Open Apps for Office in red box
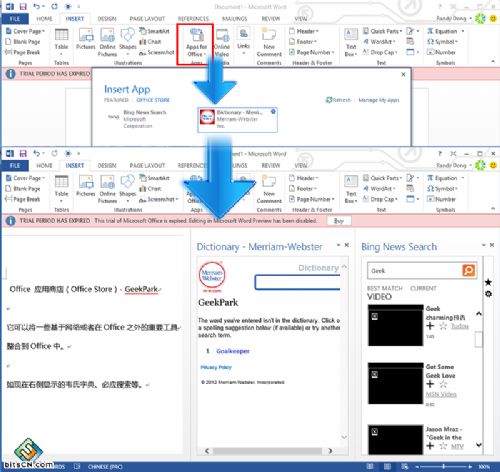Viewport: 500px width, 472px height. coord(196,43)
